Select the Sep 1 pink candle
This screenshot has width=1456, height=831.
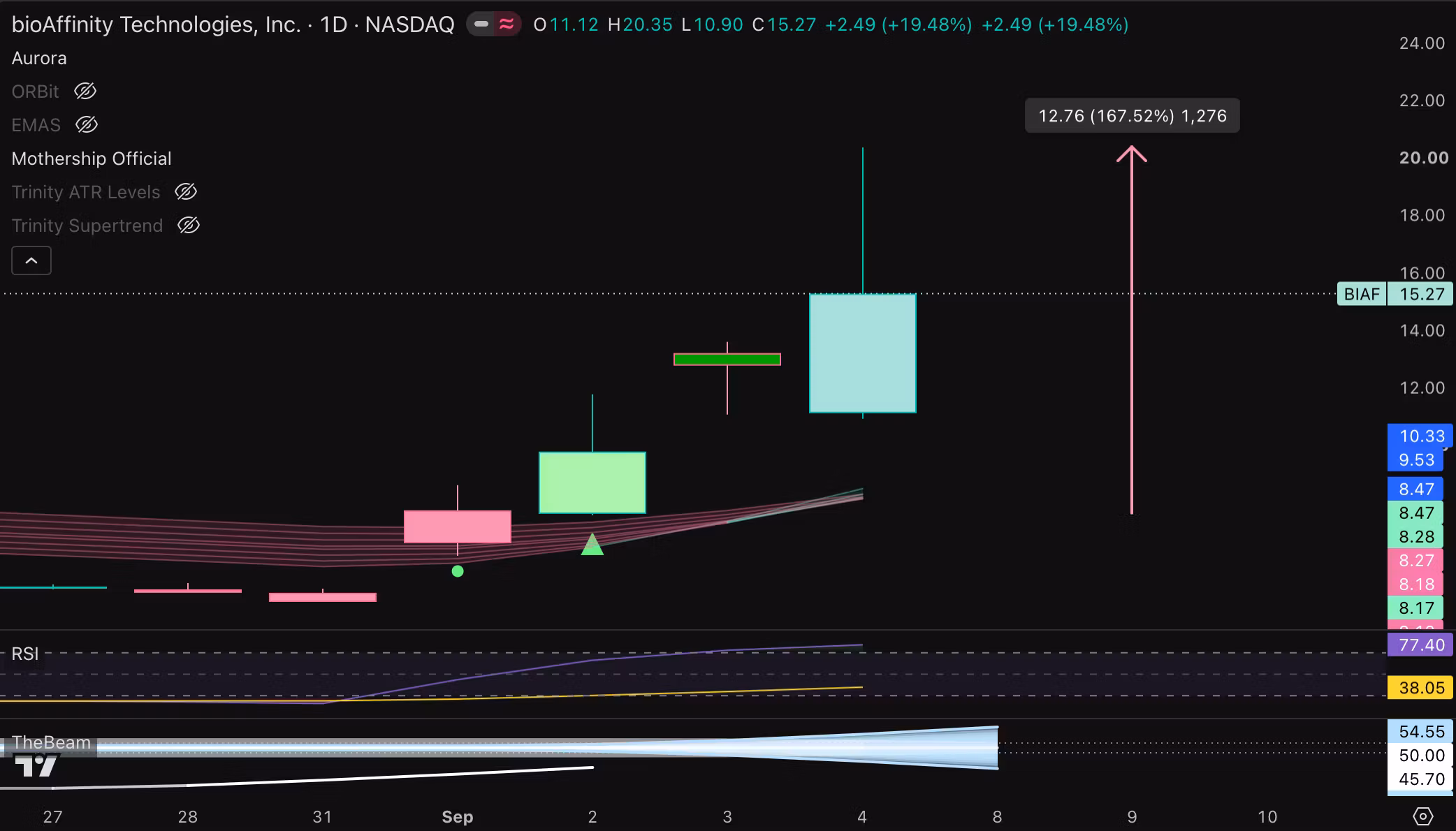point(458,527)
